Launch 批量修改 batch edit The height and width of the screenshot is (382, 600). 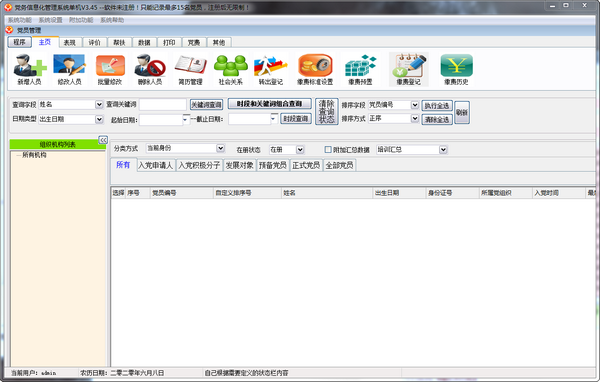[110, 69]
